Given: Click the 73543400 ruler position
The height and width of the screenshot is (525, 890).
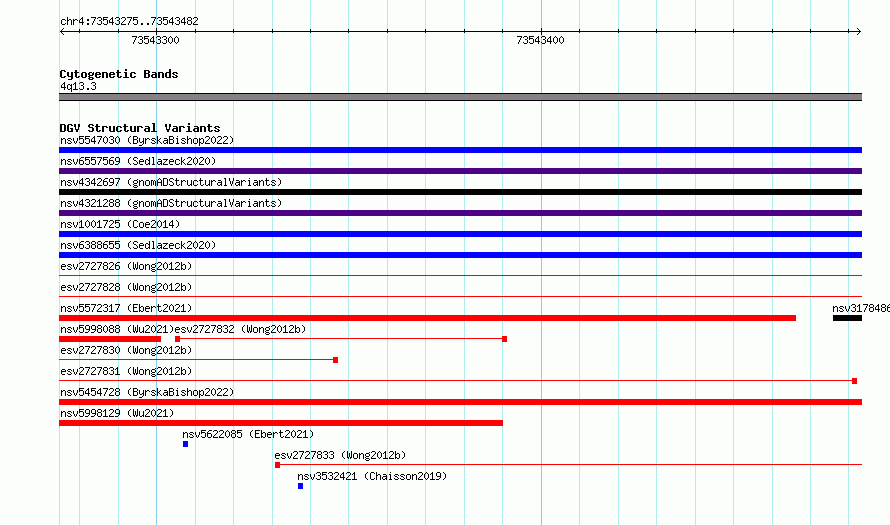Looking at the screenshot, I should pos(540,40).
